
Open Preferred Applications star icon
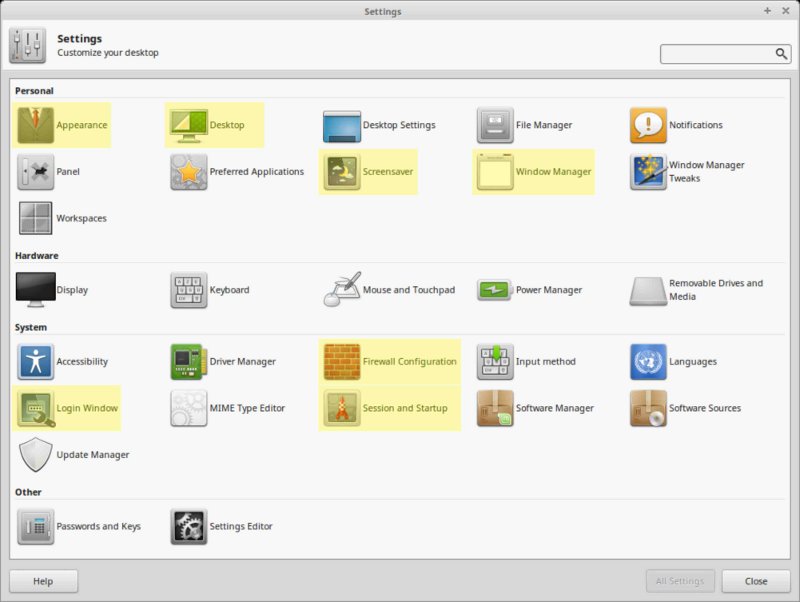[188, 172]
